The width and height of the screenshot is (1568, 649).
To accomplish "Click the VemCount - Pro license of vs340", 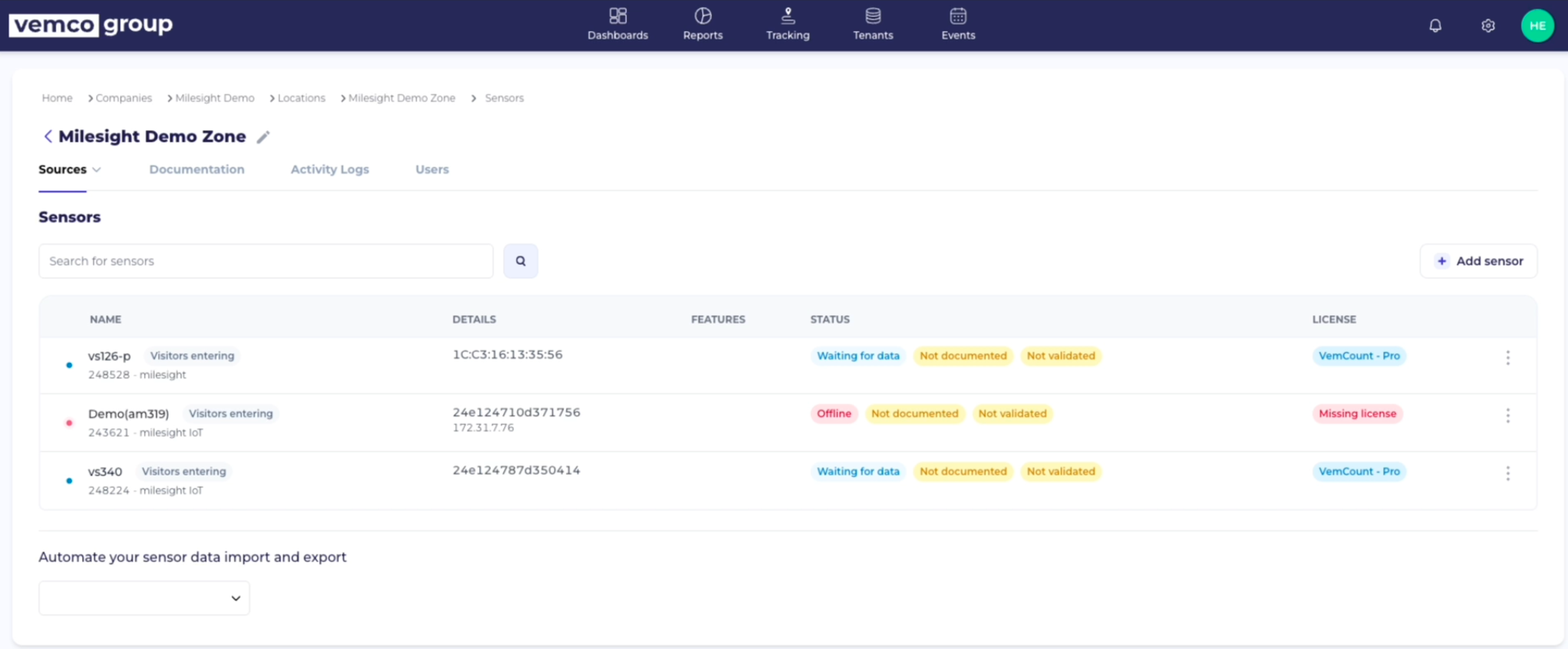I will (x=1359, y=472).
